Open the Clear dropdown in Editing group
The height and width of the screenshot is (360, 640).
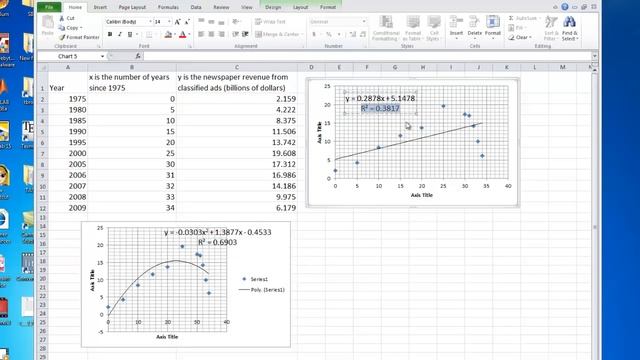pos(520,37)
